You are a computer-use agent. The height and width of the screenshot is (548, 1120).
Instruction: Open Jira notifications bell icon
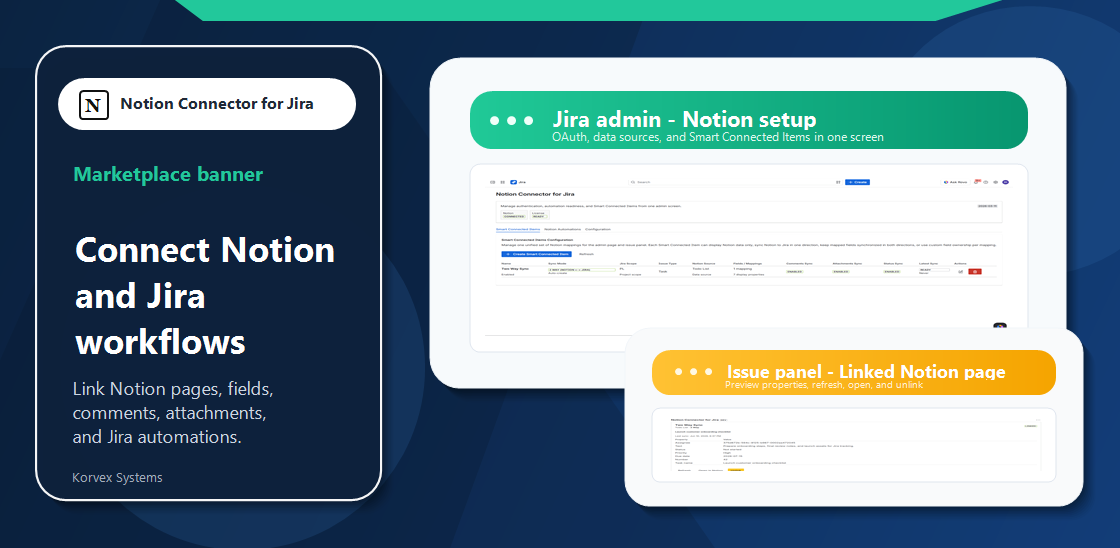tap(976, 182)
